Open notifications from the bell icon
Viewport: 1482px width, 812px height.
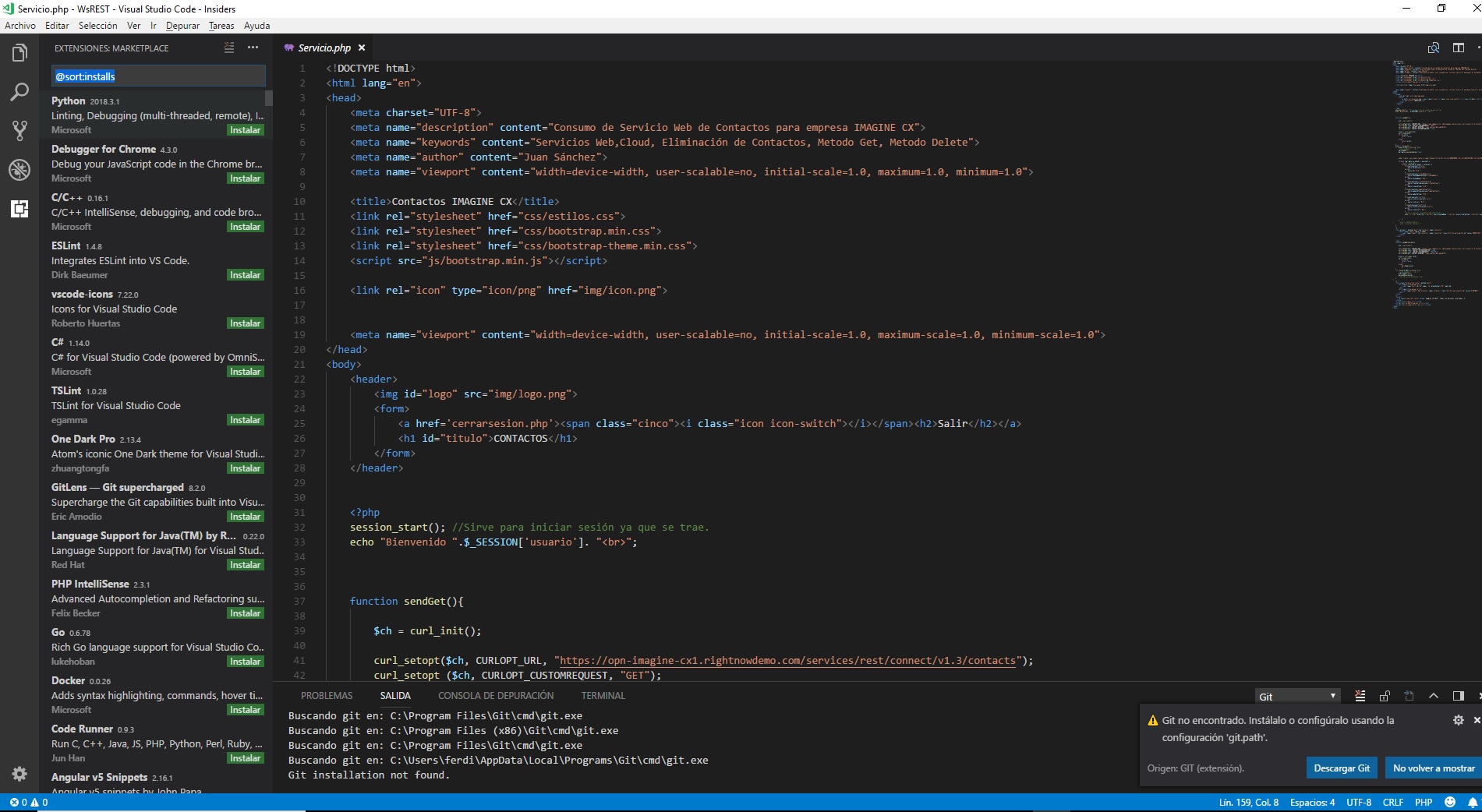pyautogui.click(x=1473, y=802)
